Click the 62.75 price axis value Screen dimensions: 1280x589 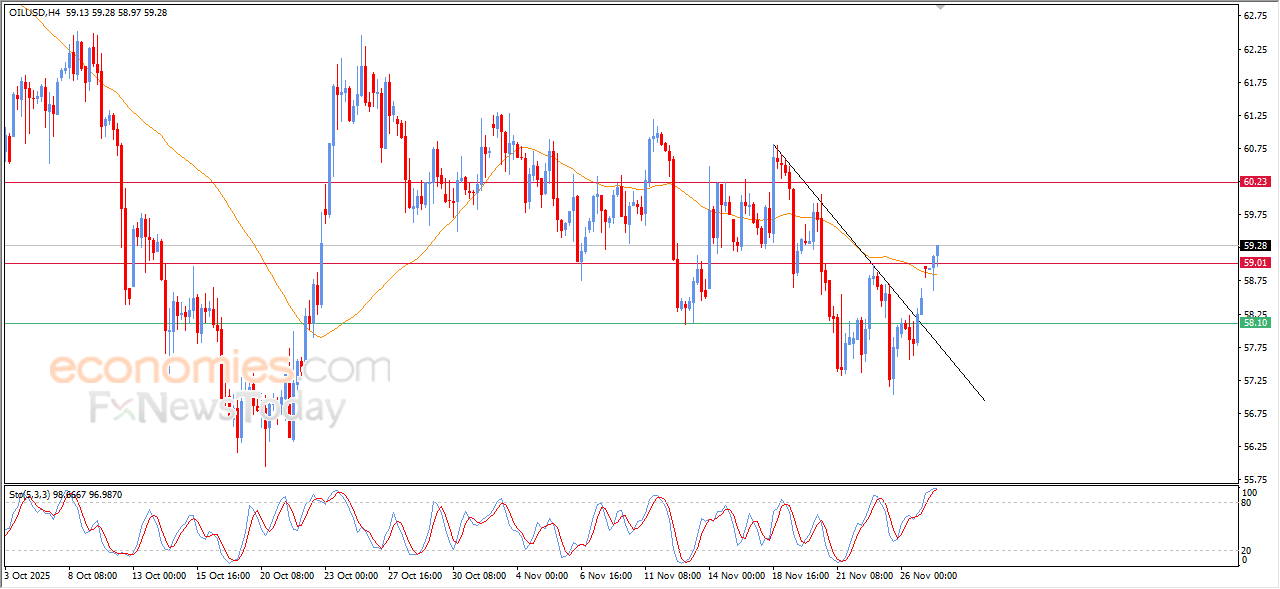(x=1256, y=16)
